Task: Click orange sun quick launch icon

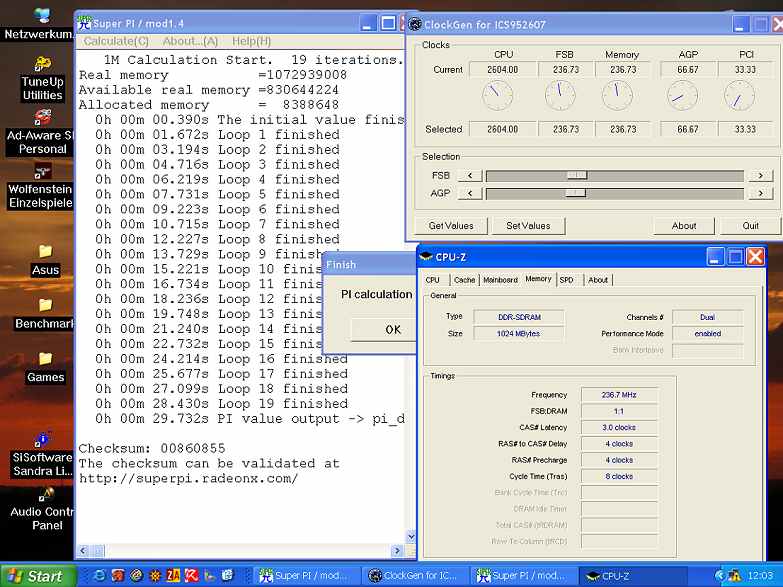Action: click(155, 576)
